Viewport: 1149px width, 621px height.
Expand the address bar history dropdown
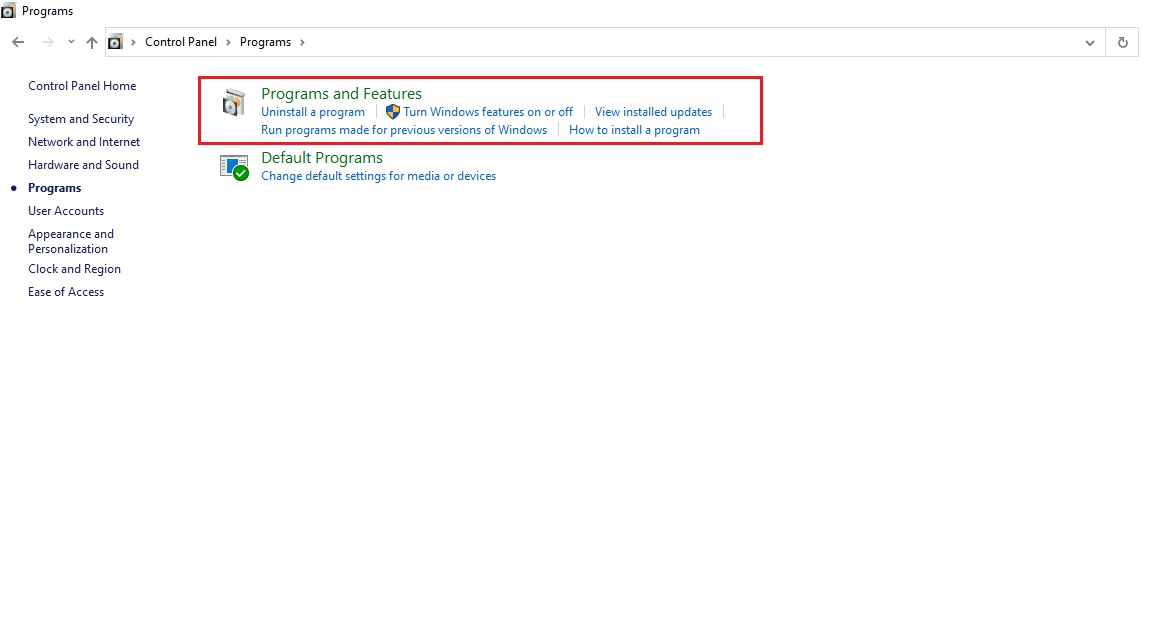tap(1090, 43)
